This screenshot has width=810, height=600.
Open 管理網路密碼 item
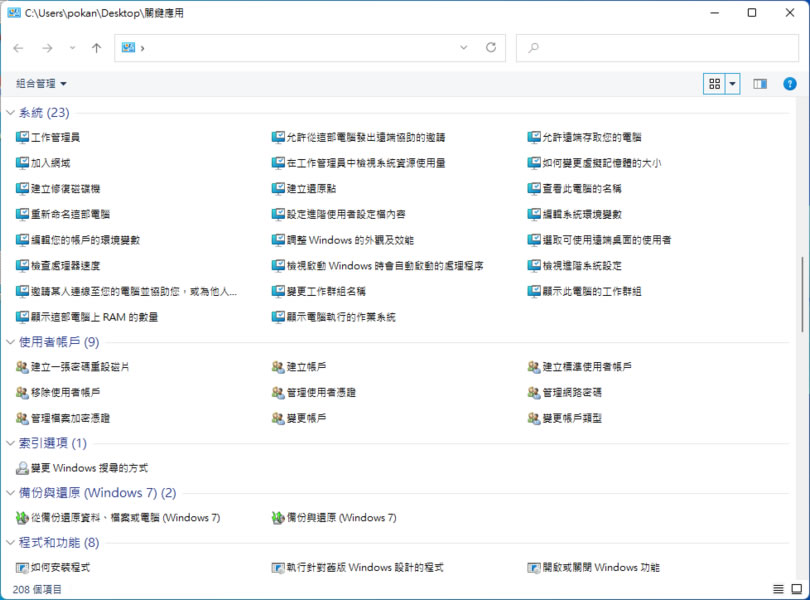[571, 392]
